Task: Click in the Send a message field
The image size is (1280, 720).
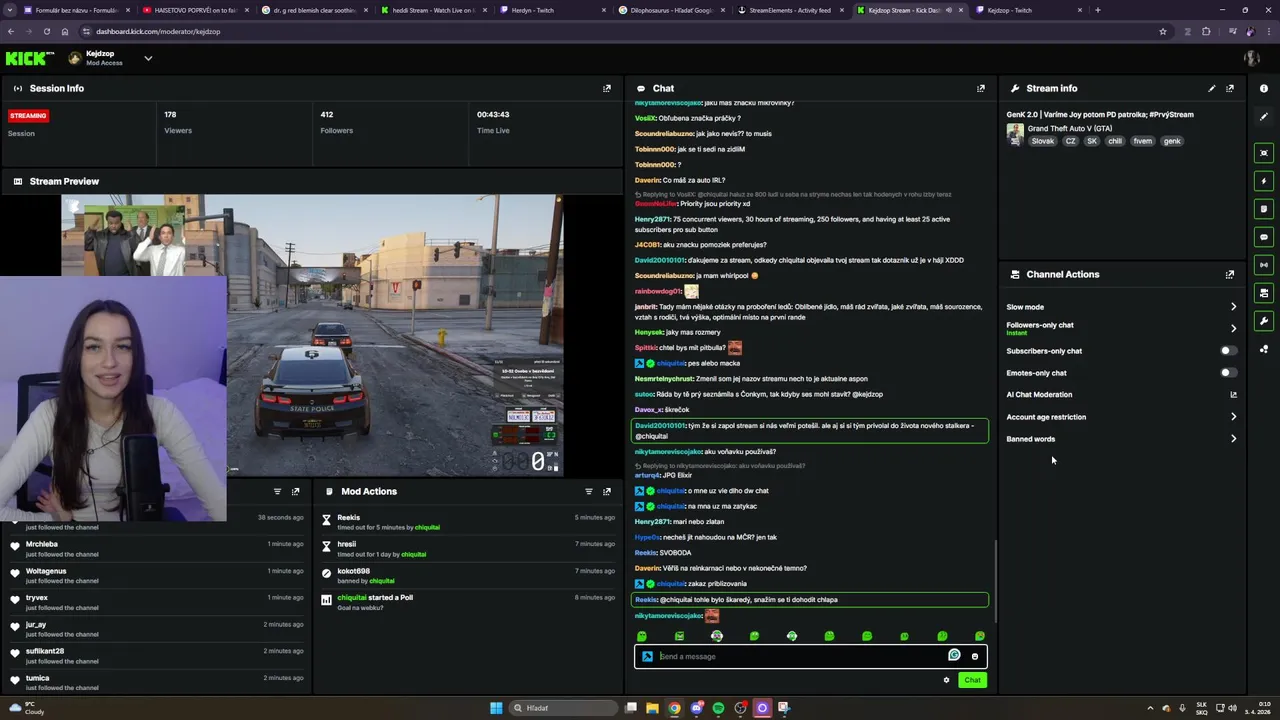Action: pyautogui.click(x=800, y=656)
